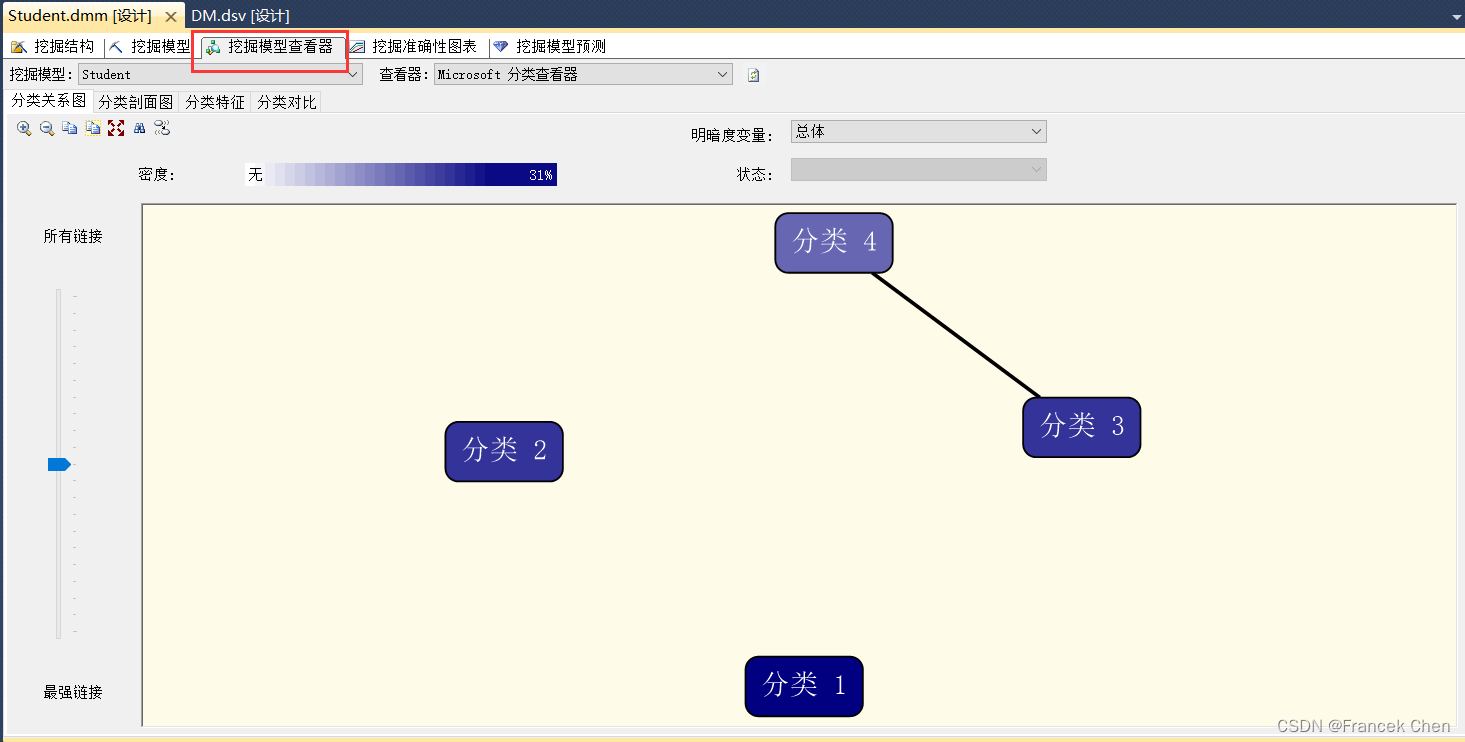Screen dimensions: 1465x742
Task: Select the 分类 3 cluster node
Action: [x=1082, y=427]
